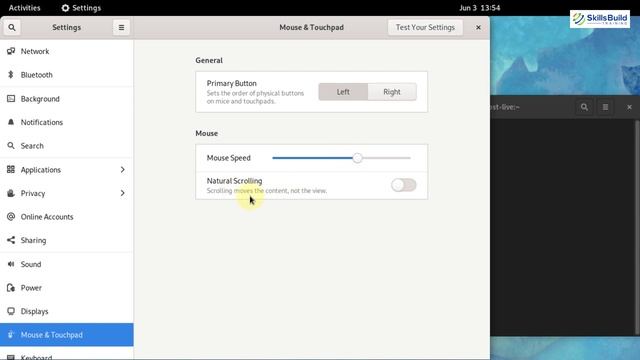Expand the Privacy chevron arrow

tap(122, 193)
